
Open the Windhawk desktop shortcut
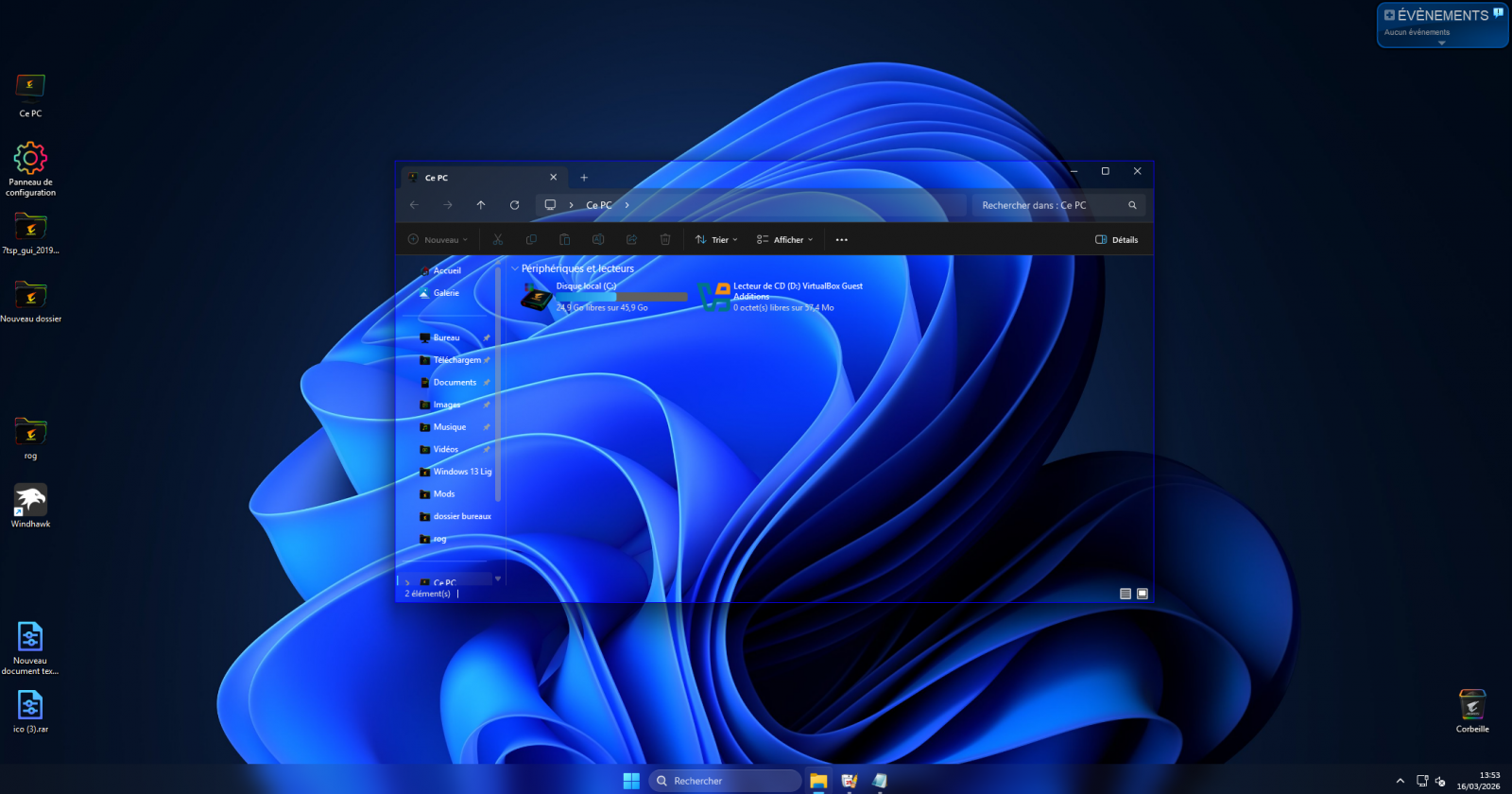coord(30,501)
